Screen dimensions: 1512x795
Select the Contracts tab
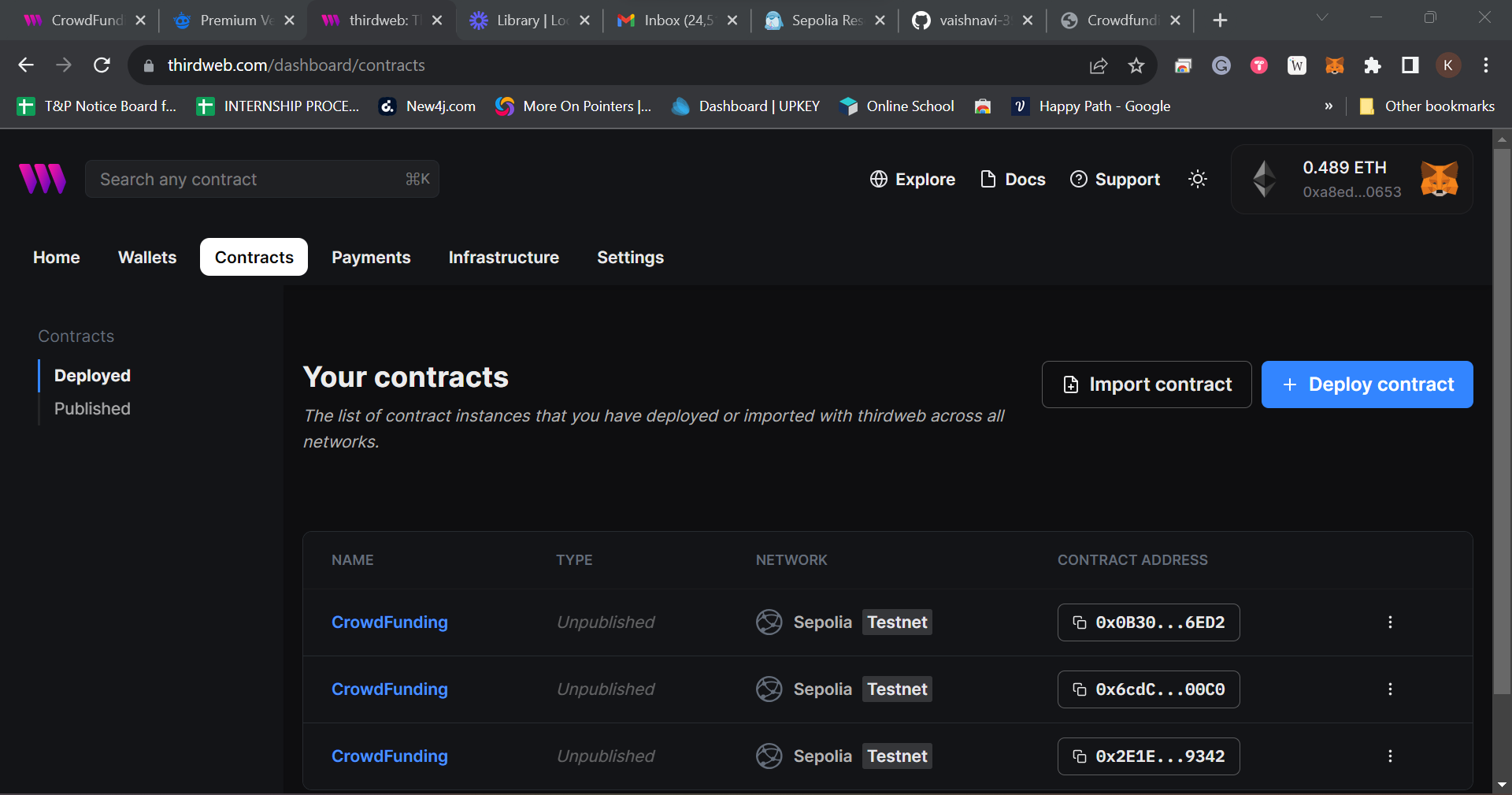pos(254,257)
